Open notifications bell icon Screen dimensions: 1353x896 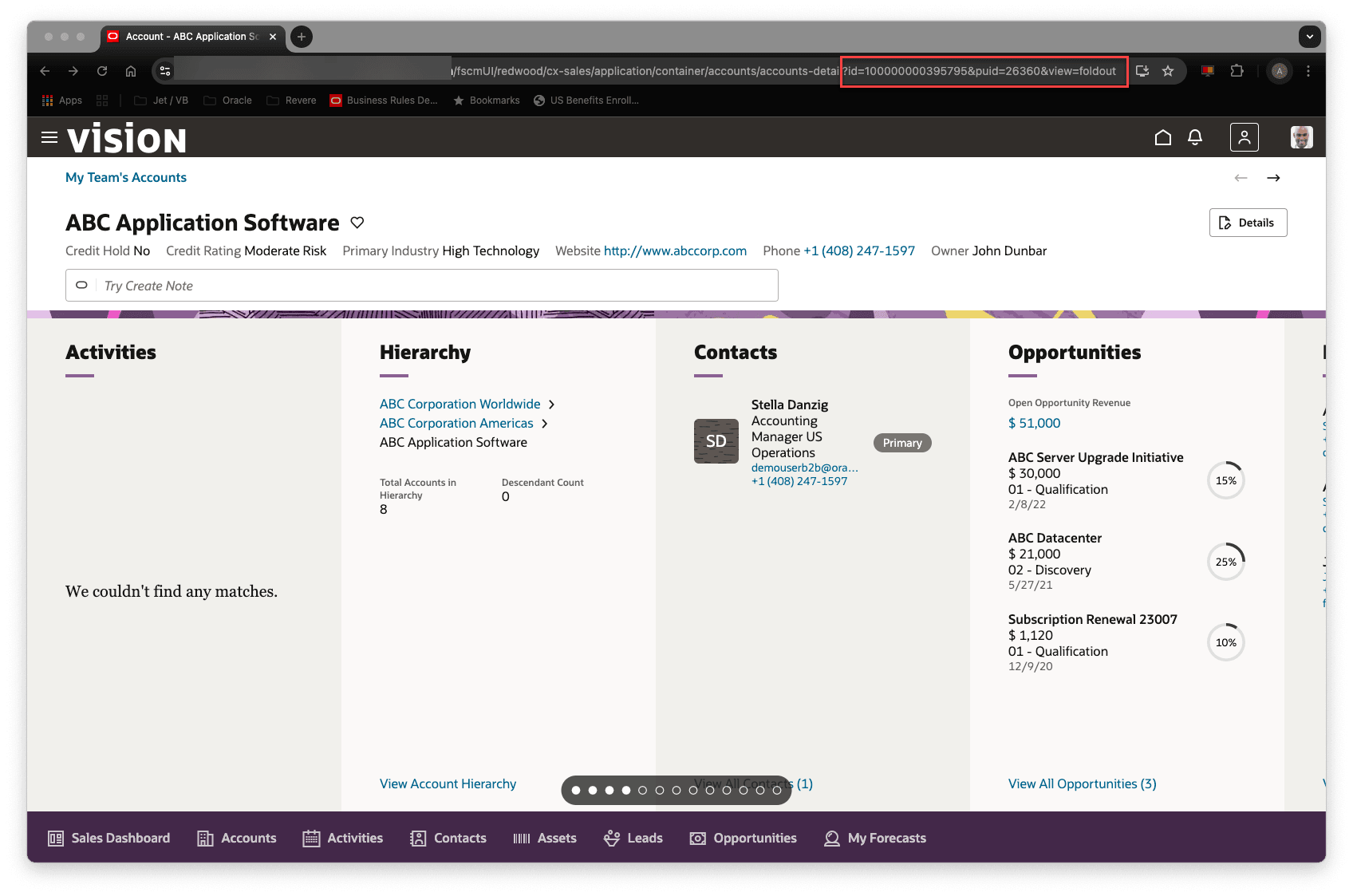click(x=1194, y=137)
